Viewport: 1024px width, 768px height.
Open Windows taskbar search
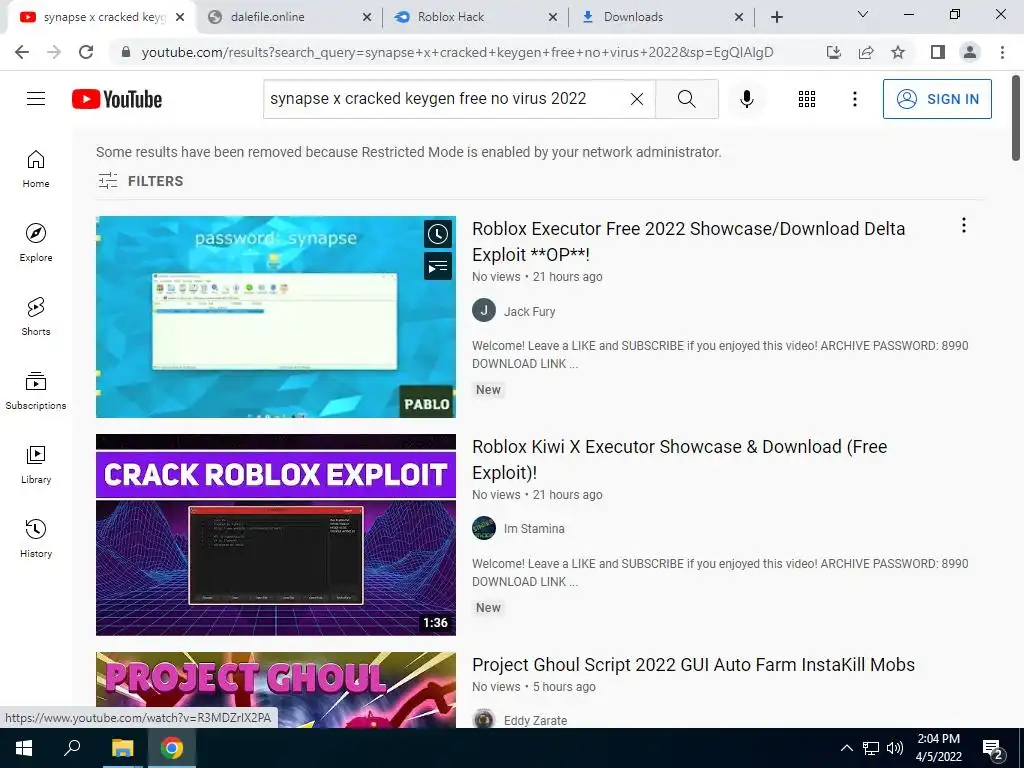[72, 748]
